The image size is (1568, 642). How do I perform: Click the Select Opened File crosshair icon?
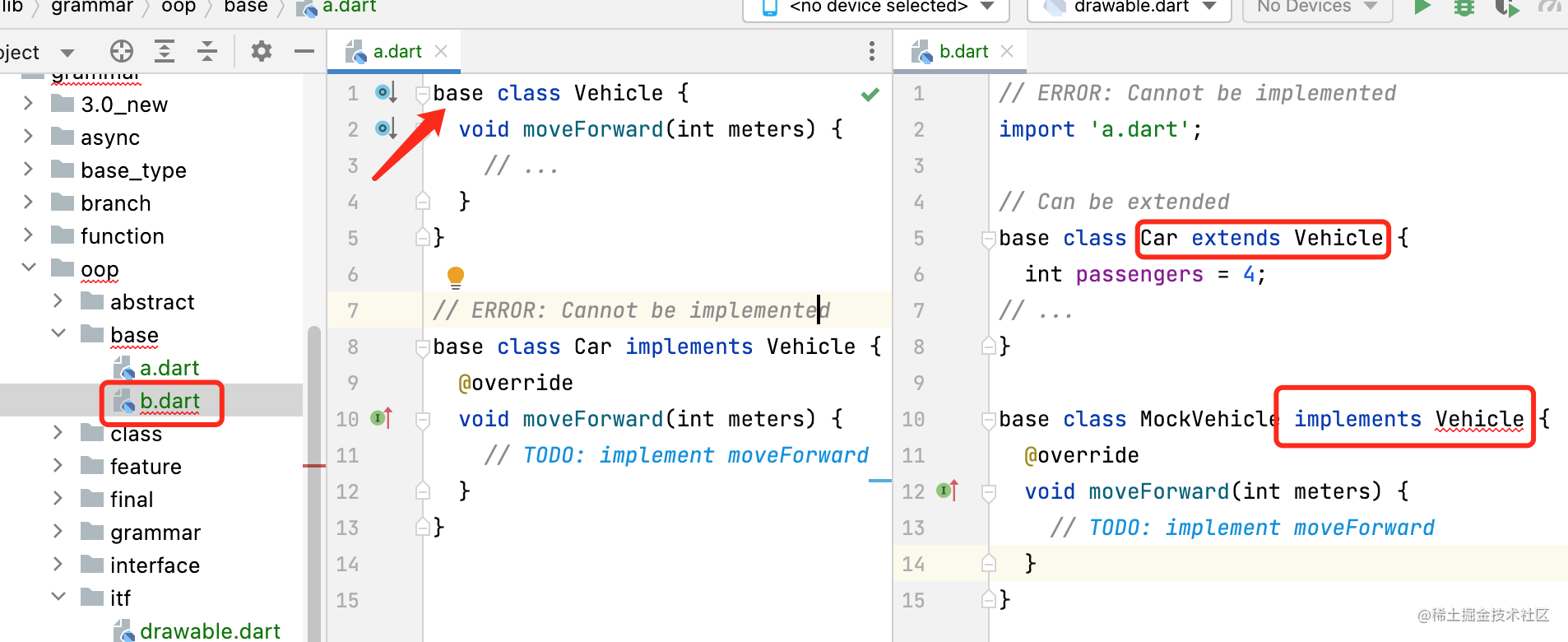tap(122, 51)
